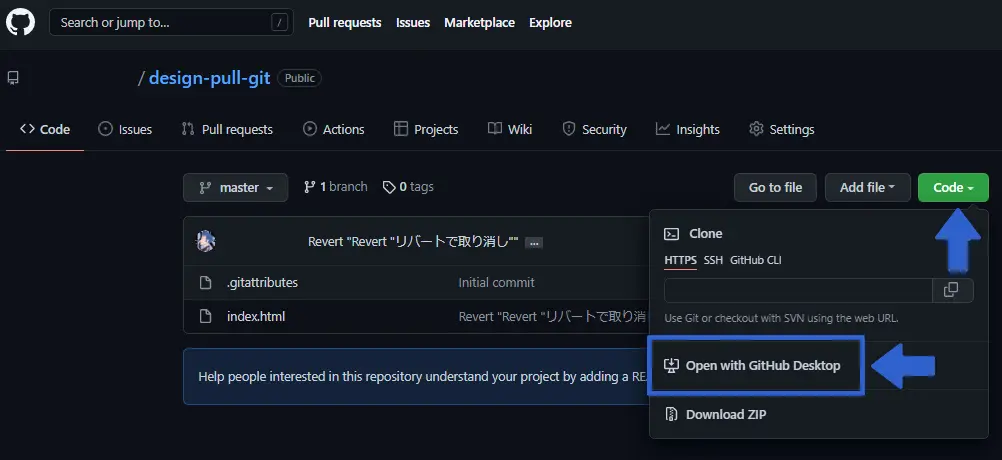Viewport: 1002px width, 460px height.
Task: Focus the Search or jump to field
Action: pyautogui.click(x=171, y=22)
